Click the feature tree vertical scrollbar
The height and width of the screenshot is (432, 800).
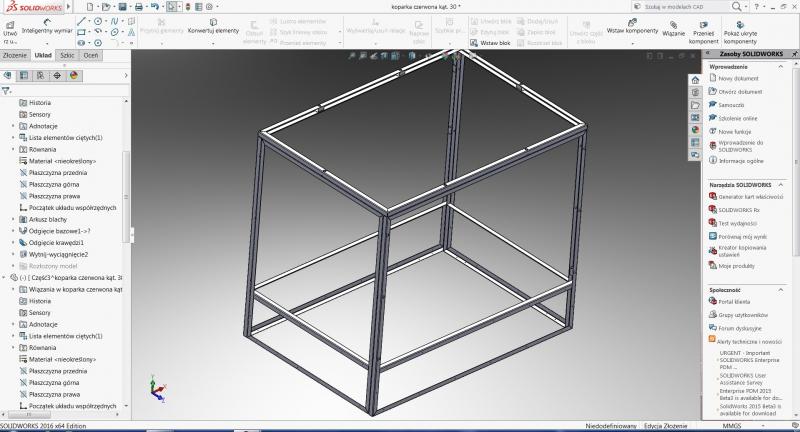click(x=126, y=196)
